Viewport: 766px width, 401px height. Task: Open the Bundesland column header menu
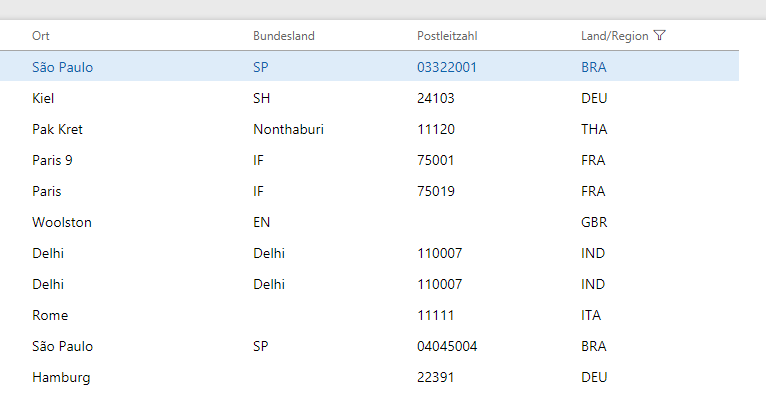(283, 36)
